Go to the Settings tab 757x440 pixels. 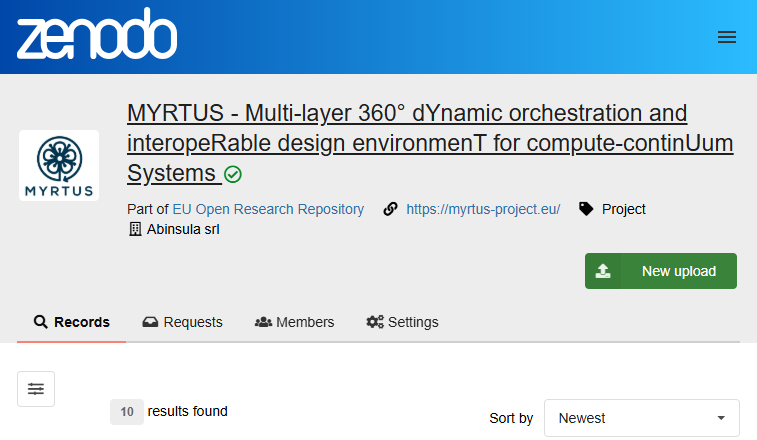pyautogui.click(x=402, y=322)
